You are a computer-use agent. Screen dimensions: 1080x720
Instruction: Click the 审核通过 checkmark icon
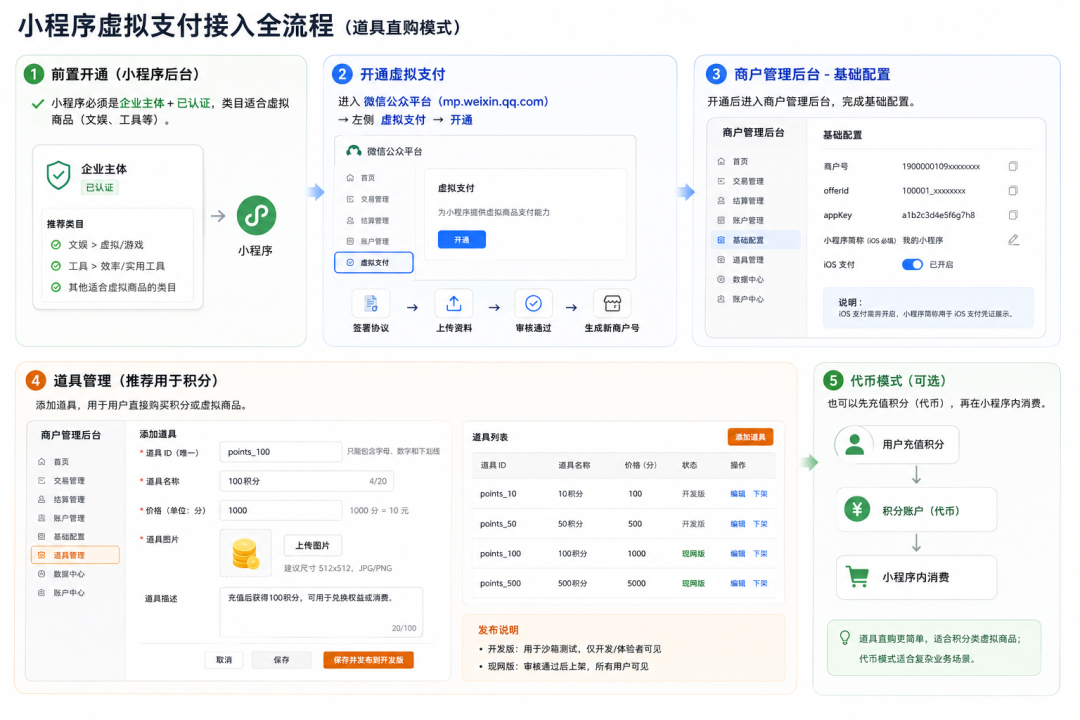[533, 303]
